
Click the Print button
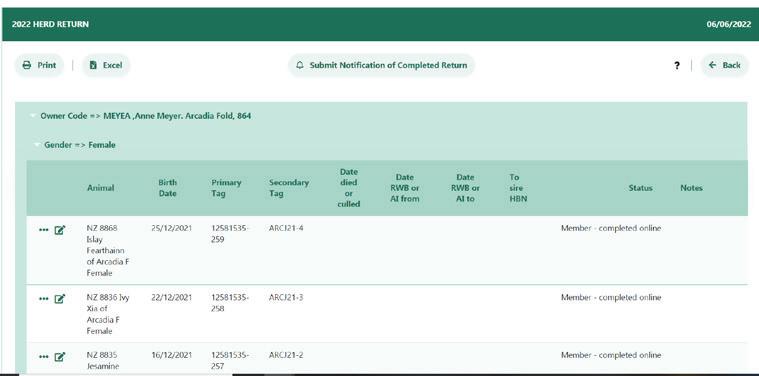pos(39,65)
